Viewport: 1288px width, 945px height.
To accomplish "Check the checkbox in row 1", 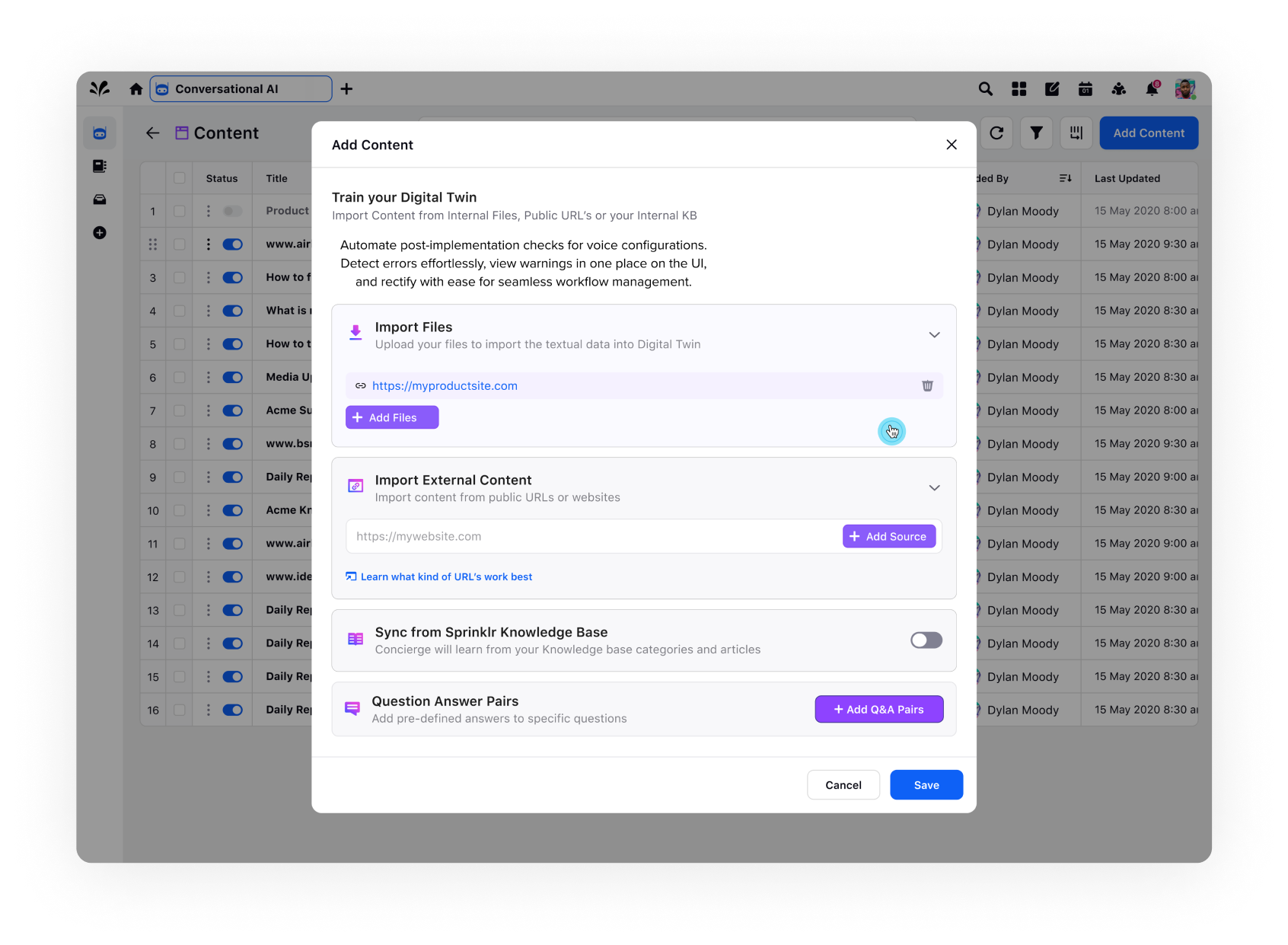I will [x=180, y=211].
